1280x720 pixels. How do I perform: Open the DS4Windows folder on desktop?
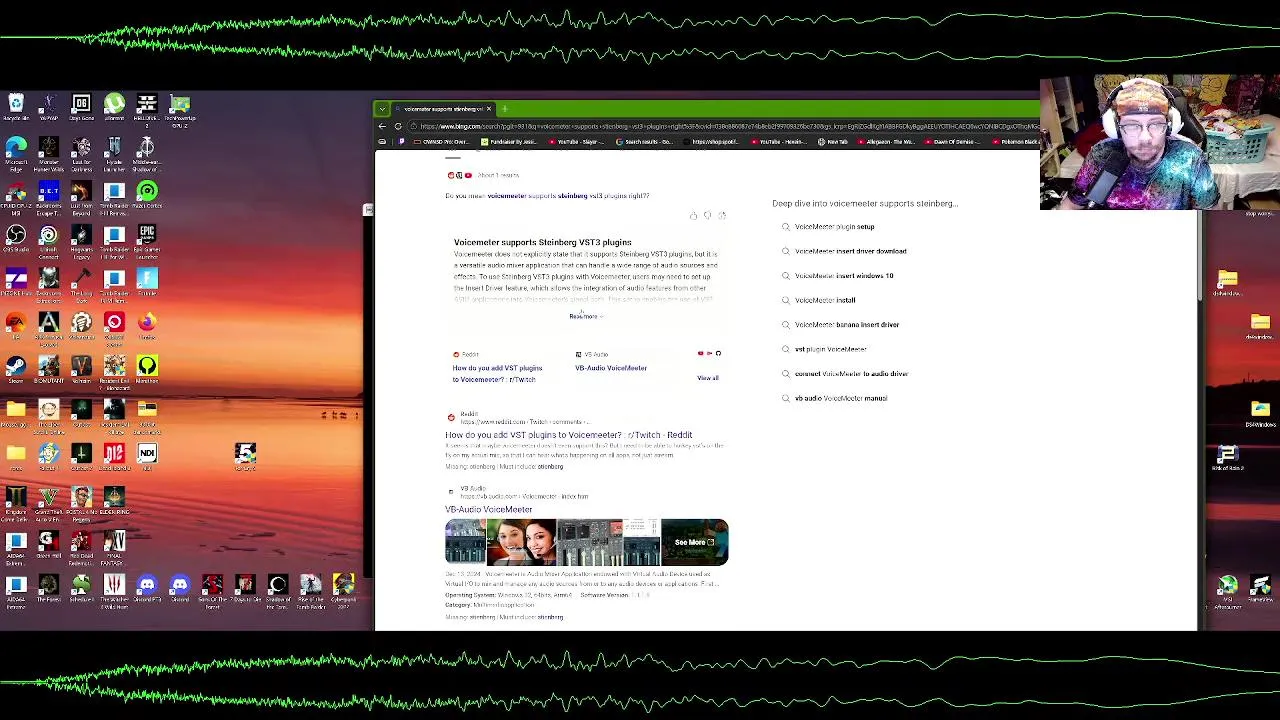1260,412
